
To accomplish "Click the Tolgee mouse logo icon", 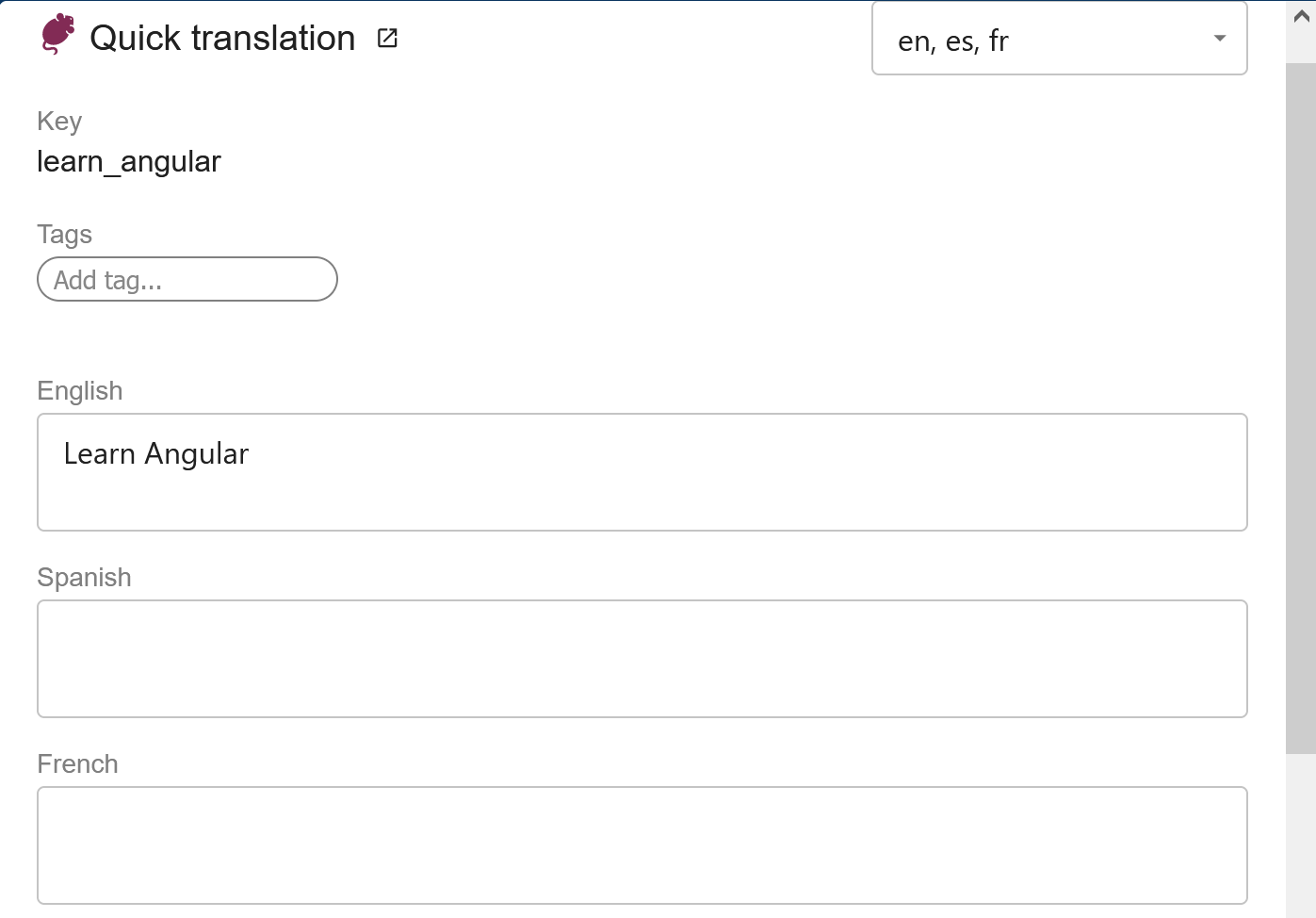I will point(55,35).
